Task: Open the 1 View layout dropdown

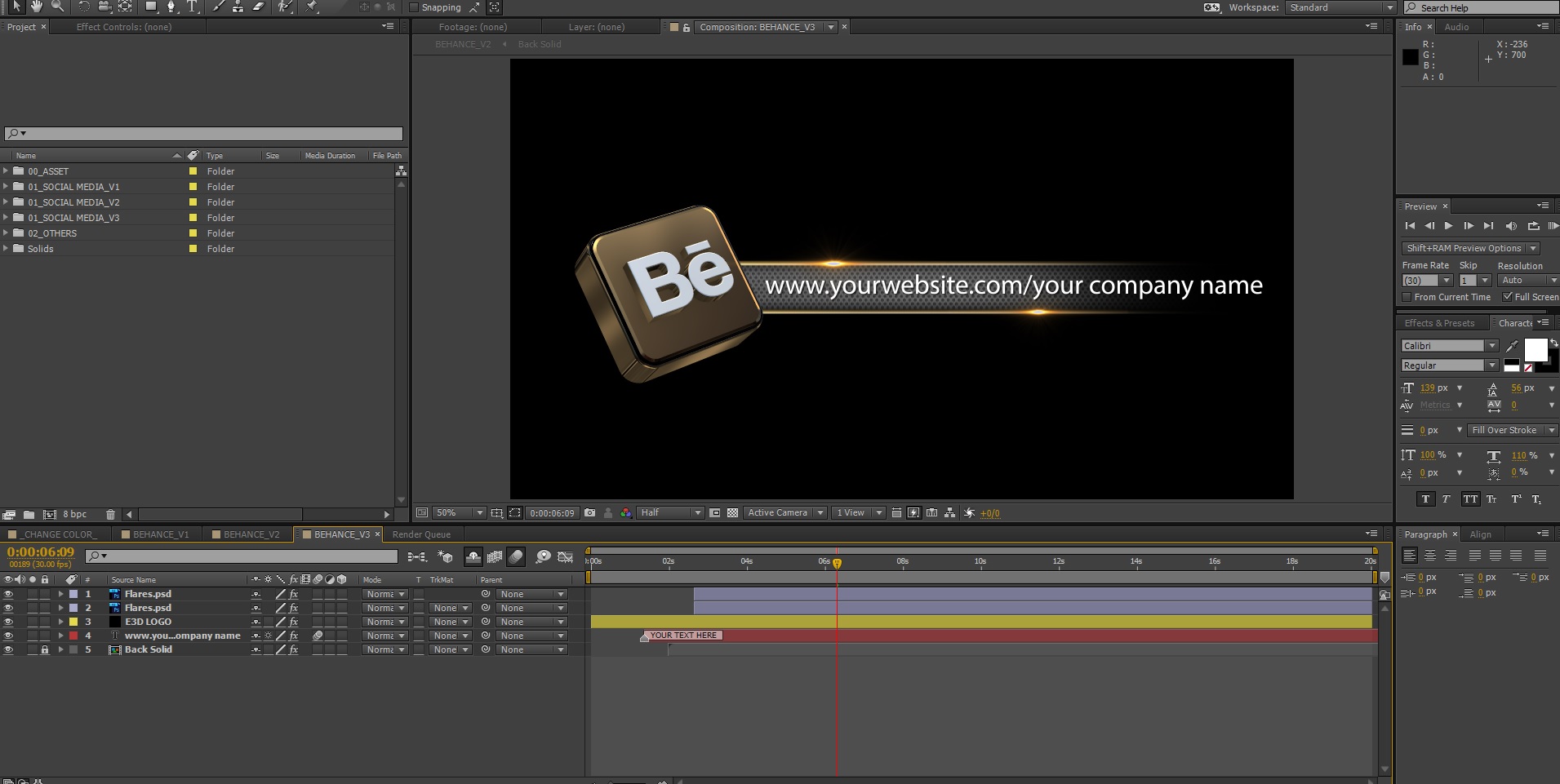Action: 859,513
